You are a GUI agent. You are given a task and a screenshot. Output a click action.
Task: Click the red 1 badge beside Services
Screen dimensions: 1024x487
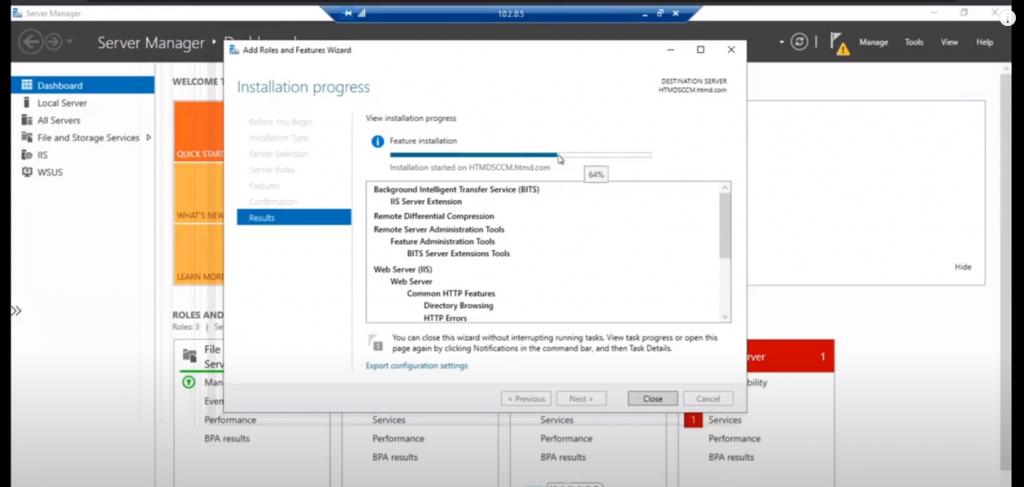[x=693, y=420]
